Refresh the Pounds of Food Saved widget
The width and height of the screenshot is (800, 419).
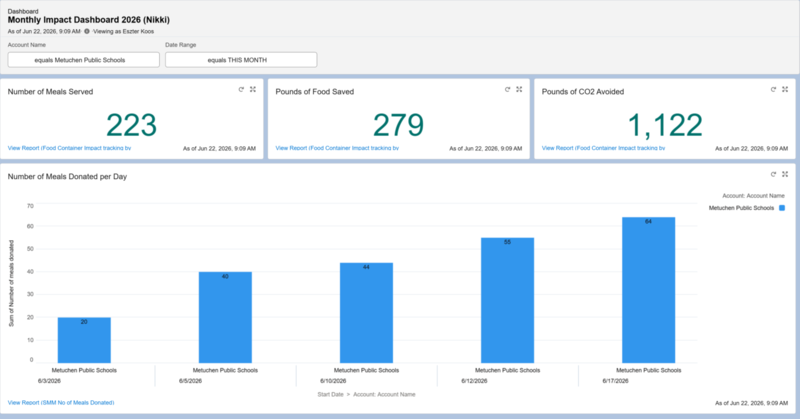508,89
